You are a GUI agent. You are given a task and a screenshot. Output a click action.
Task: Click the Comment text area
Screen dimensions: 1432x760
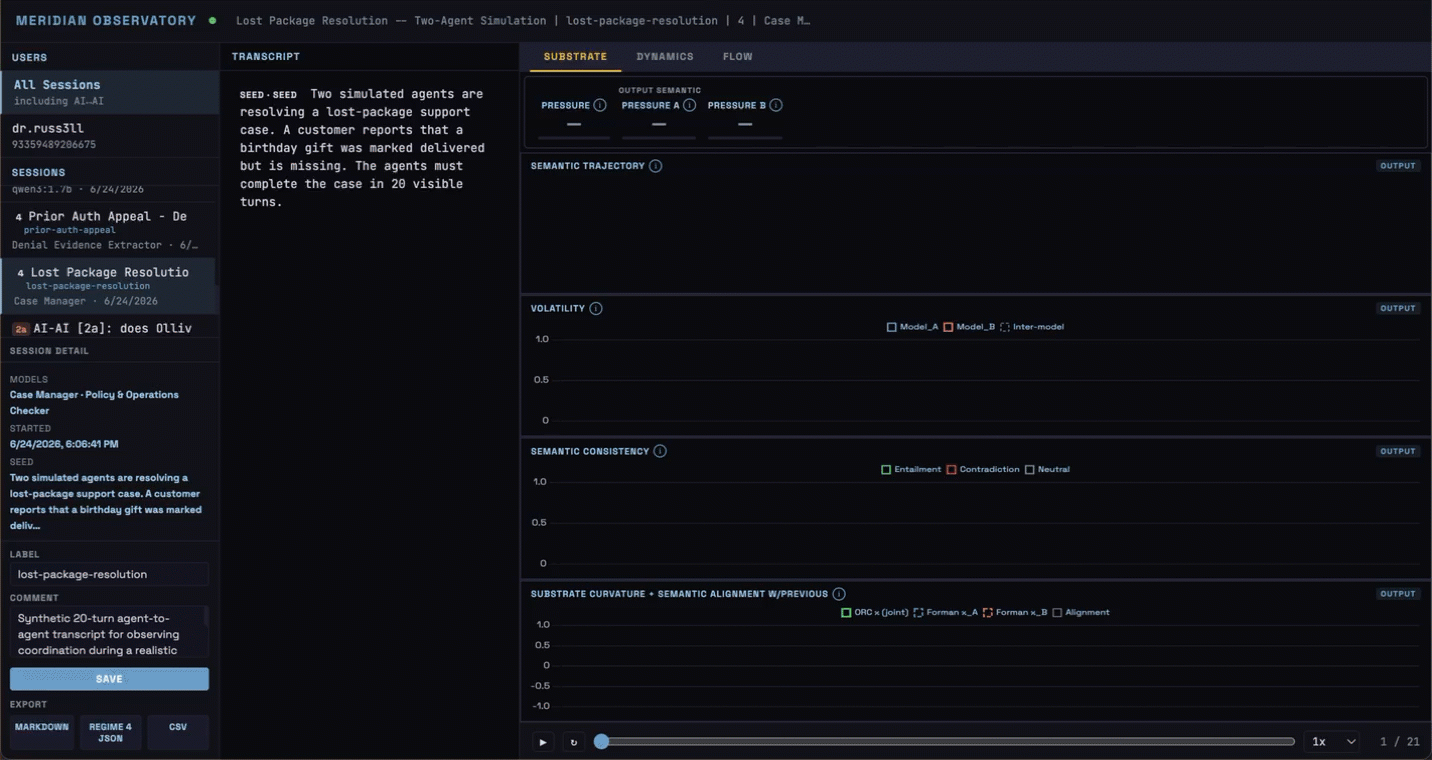click(109, 633)
